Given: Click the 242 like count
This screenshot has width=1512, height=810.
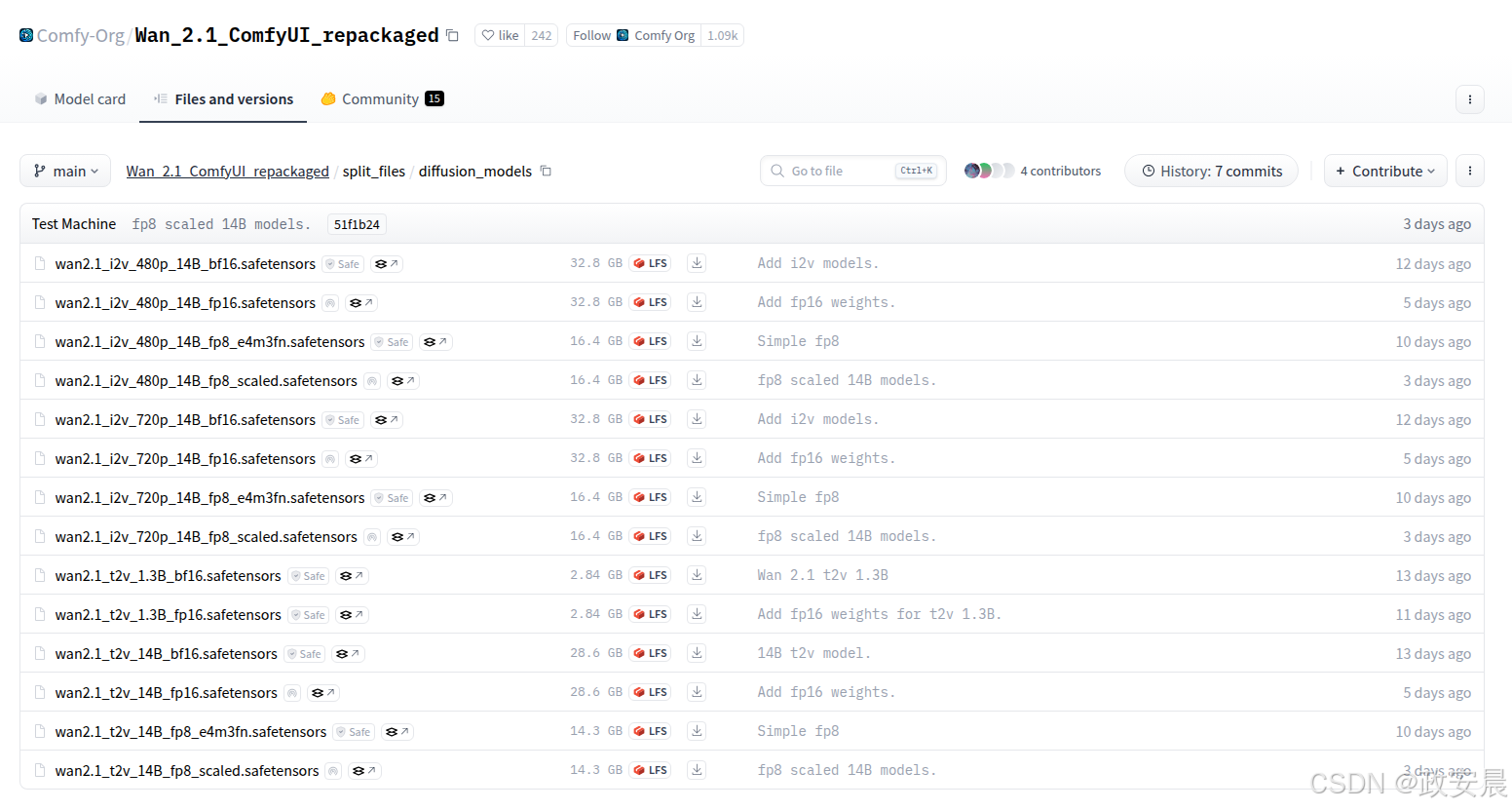Looking at the screenshot, I should [x=542, y=35].
